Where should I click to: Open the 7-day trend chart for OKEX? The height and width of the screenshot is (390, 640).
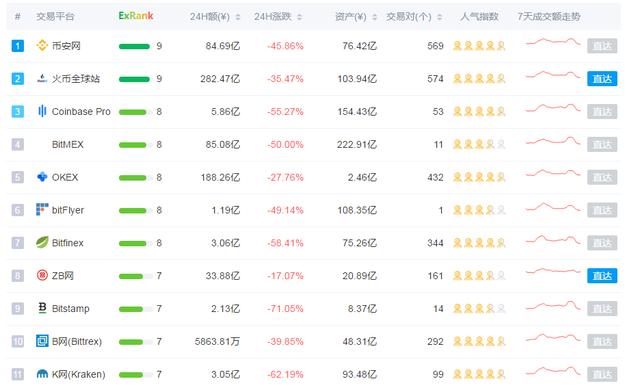point(553,174)
